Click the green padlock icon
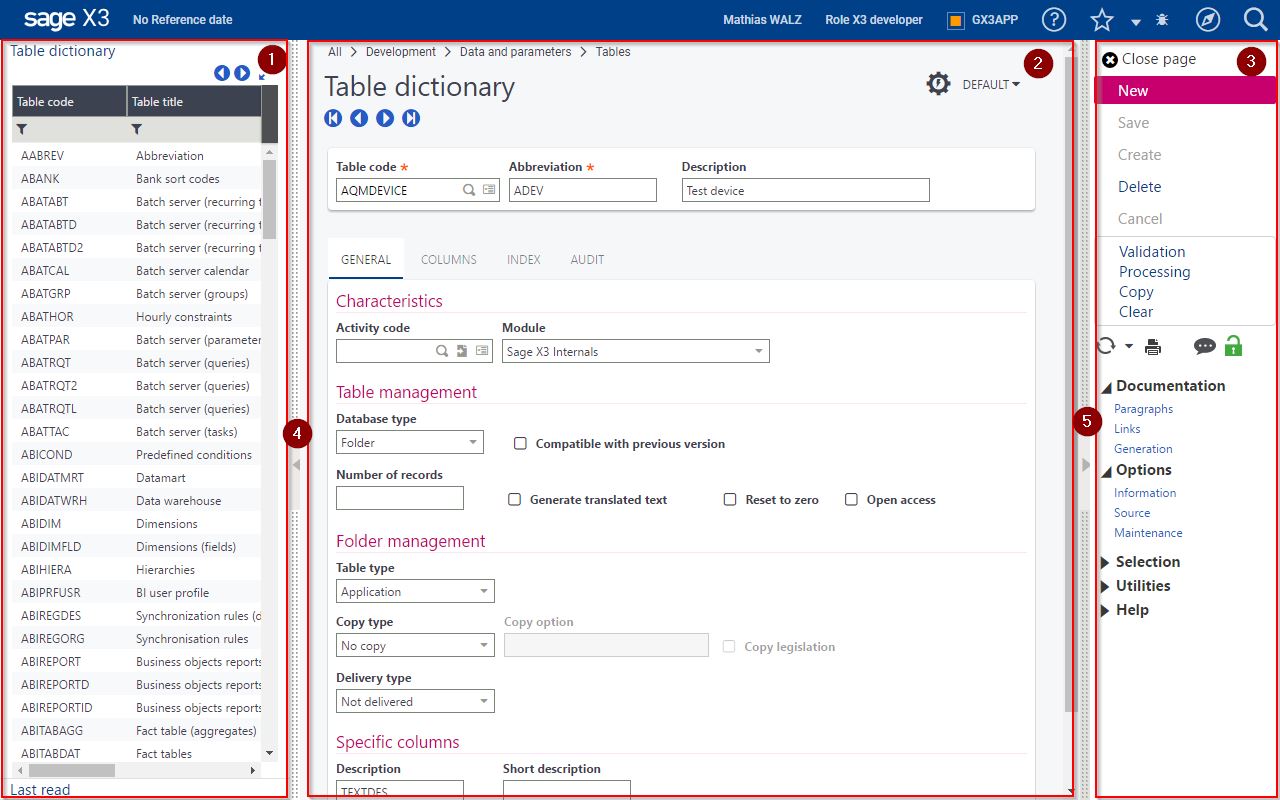The height and width of the screenshot is (800, 1280). click(1233, 346)
